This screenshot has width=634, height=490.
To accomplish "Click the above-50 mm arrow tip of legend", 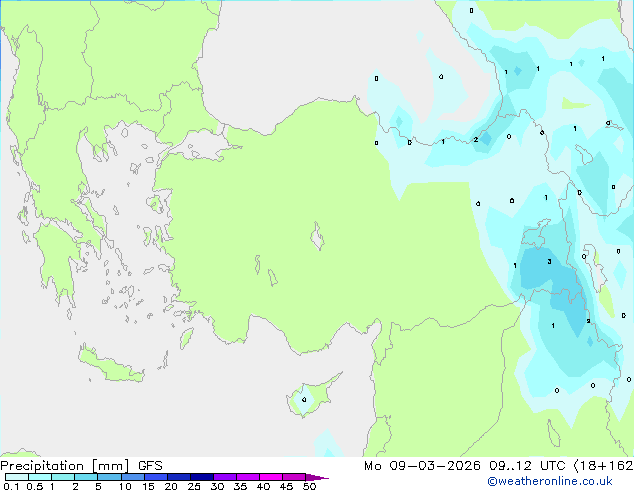I will coord(317,478).
